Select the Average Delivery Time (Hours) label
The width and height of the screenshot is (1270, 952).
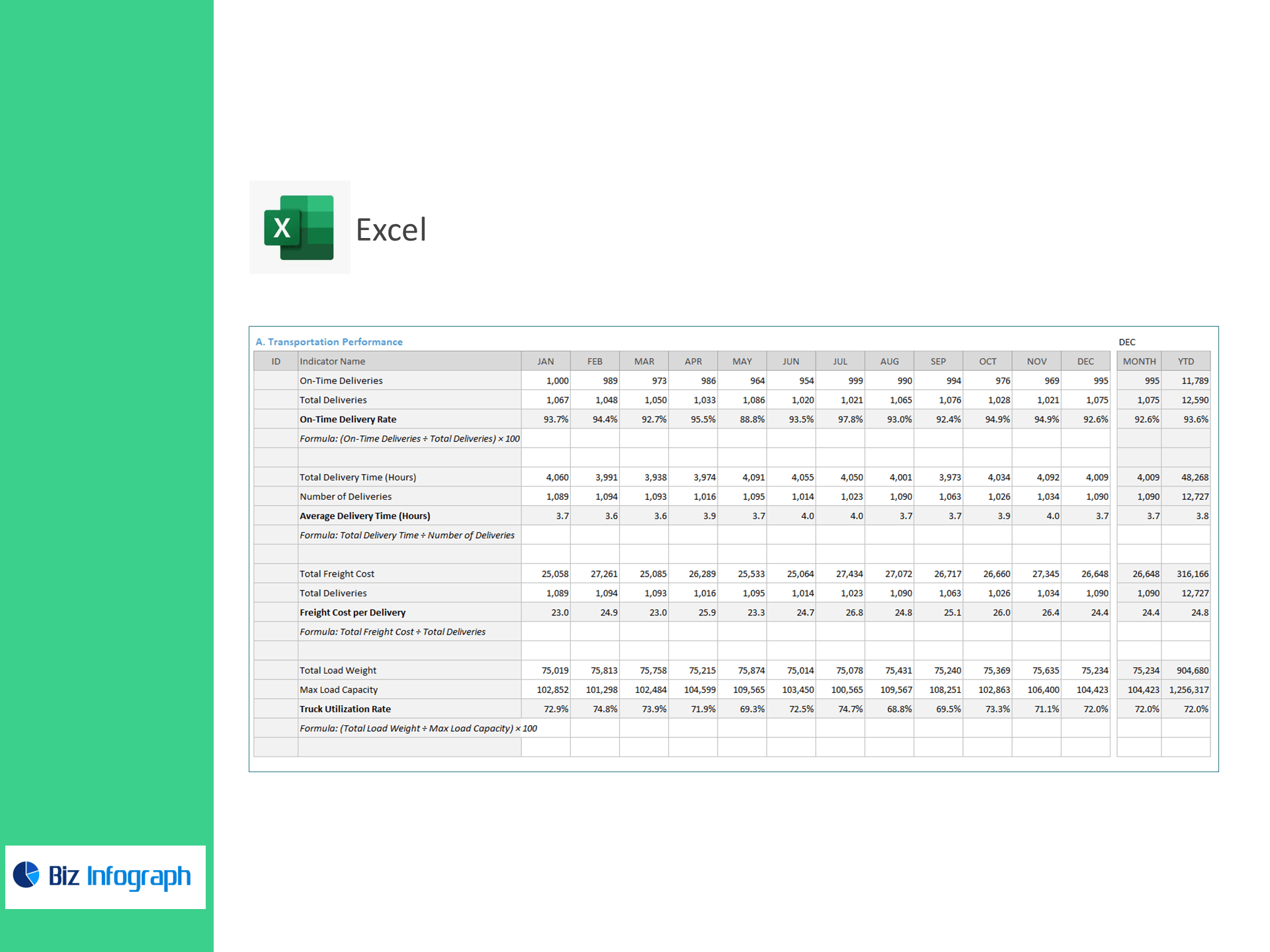click(364, 516)
